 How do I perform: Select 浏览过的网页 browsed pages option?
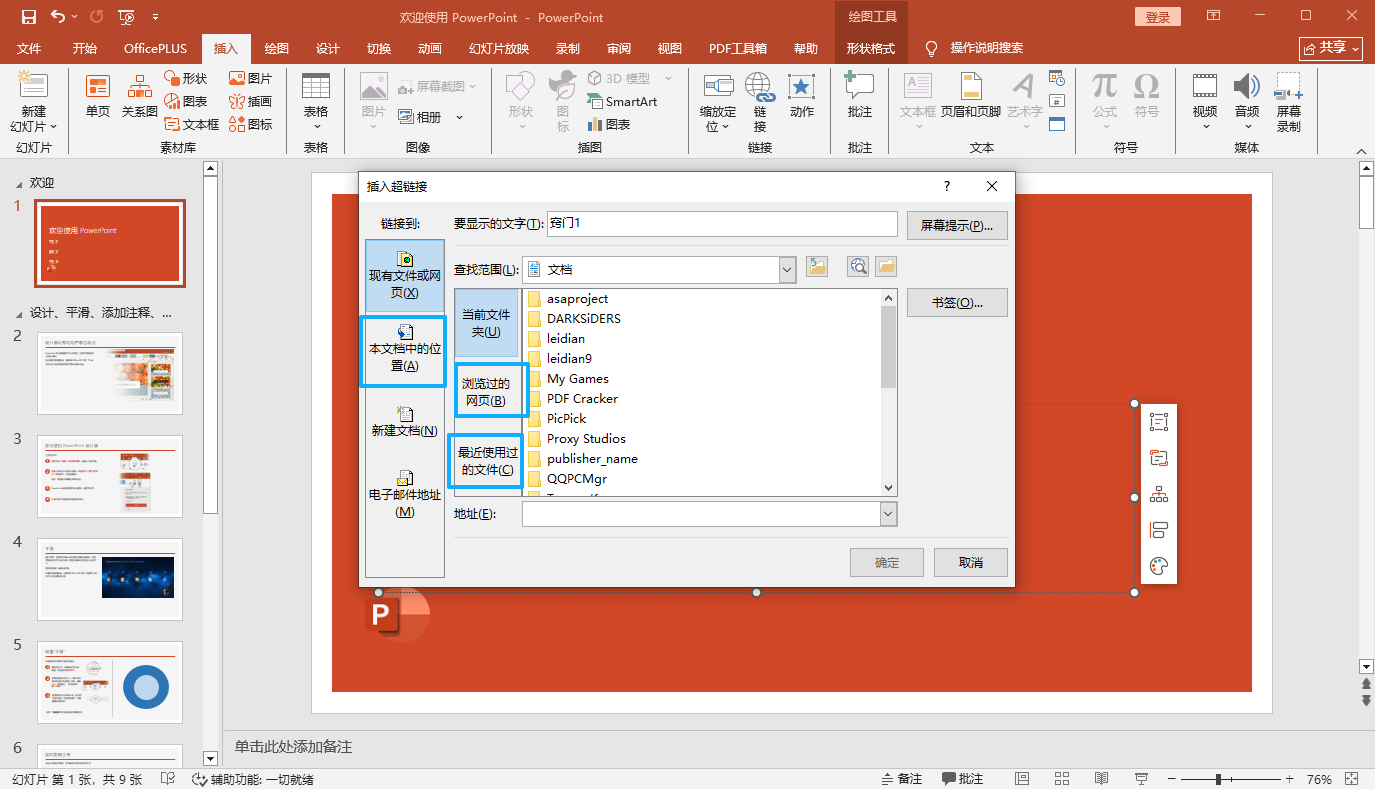tap(486, 391)
